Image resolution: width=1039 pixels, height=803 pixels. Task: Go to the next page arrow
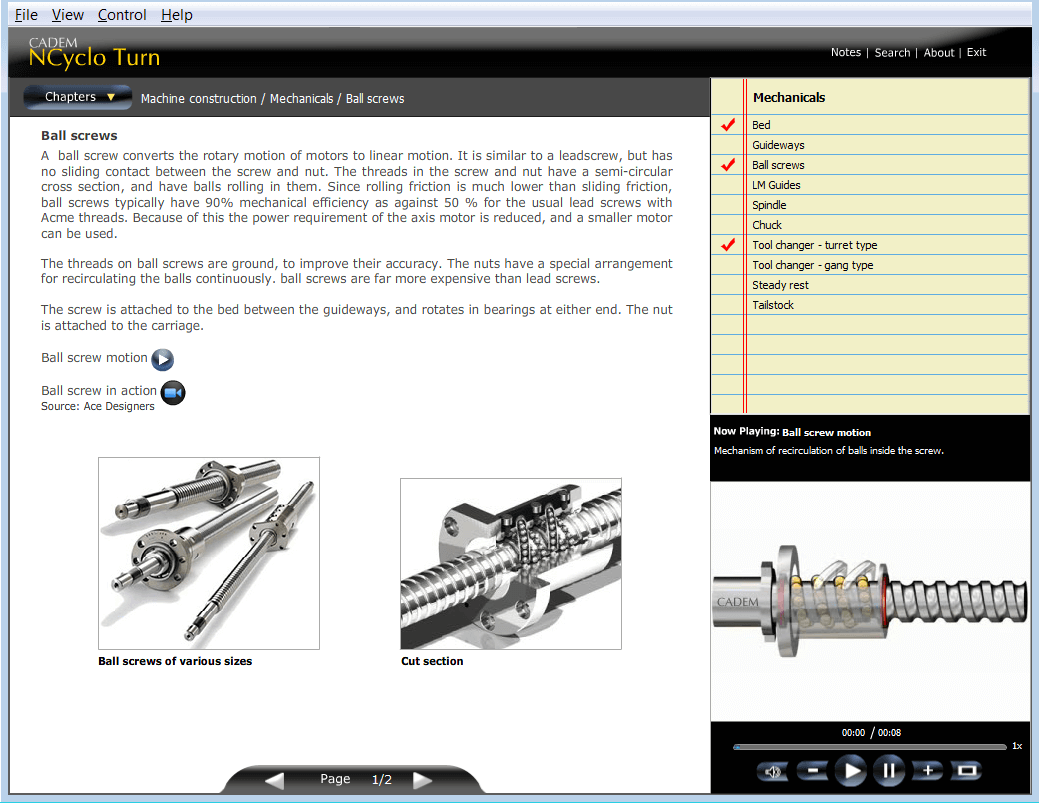pyautogui.click(x=422, y=780)
